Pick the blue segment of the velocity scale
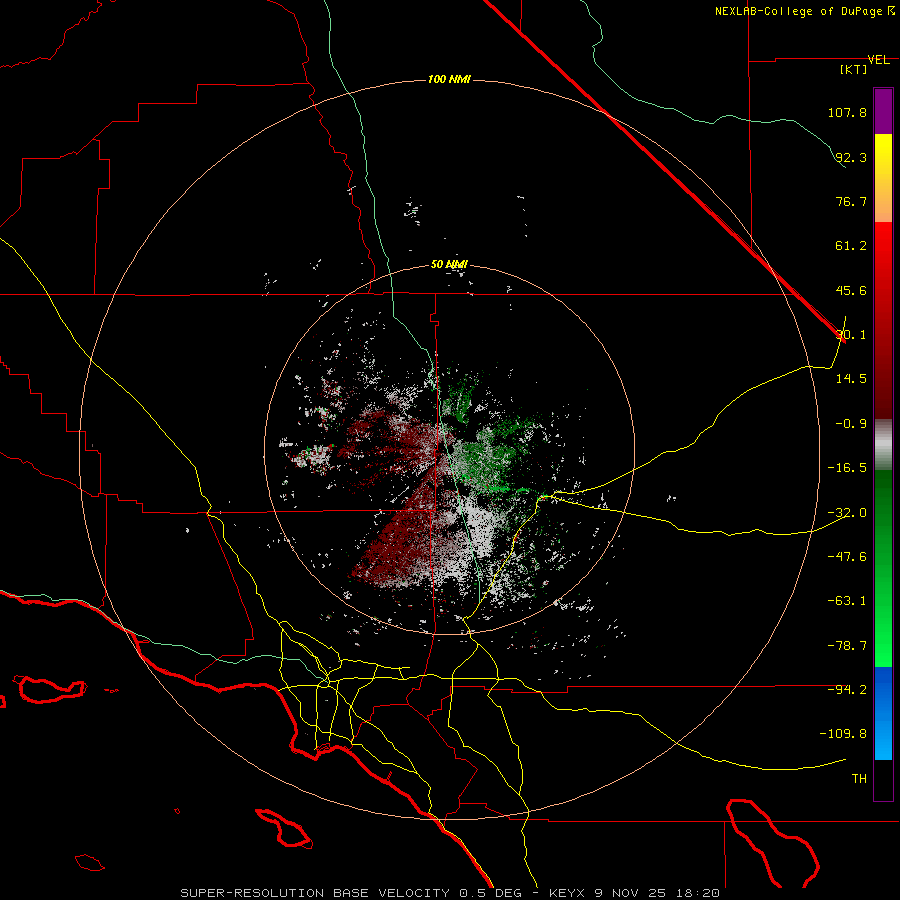The width and height of the screenshot is (900, 900). [x=883, y=713]
